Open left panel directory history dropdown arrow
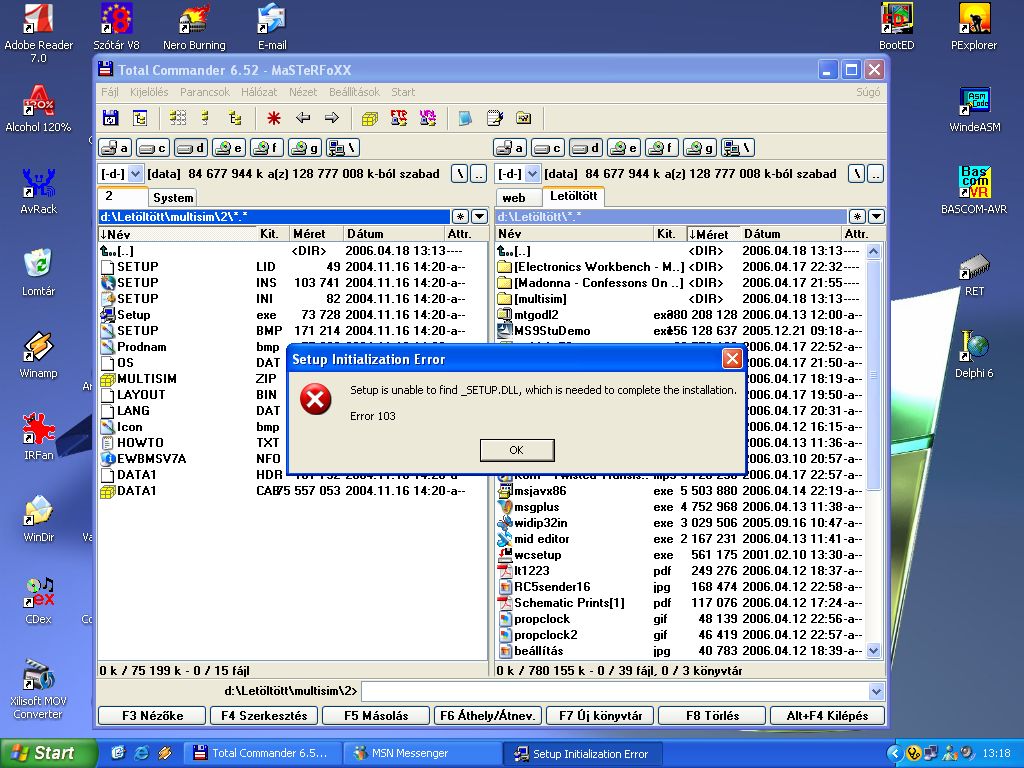This screenshot has height=768, width=1024. click(x=480, y=217)
